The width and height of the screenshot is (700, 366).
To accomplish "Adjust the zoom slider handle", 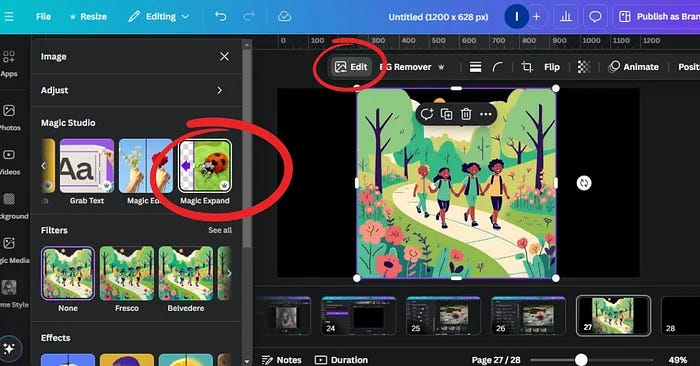I will (x=581, y=359).
